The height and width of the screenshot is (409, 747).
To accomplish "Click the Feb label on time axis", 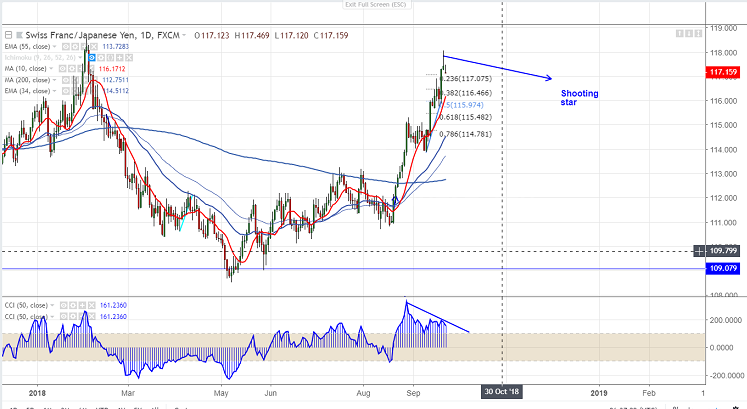I will [649, 393].
